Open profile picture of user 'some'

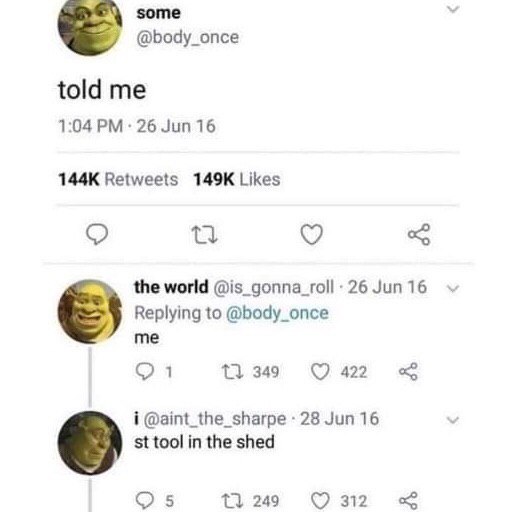point(90,27)
